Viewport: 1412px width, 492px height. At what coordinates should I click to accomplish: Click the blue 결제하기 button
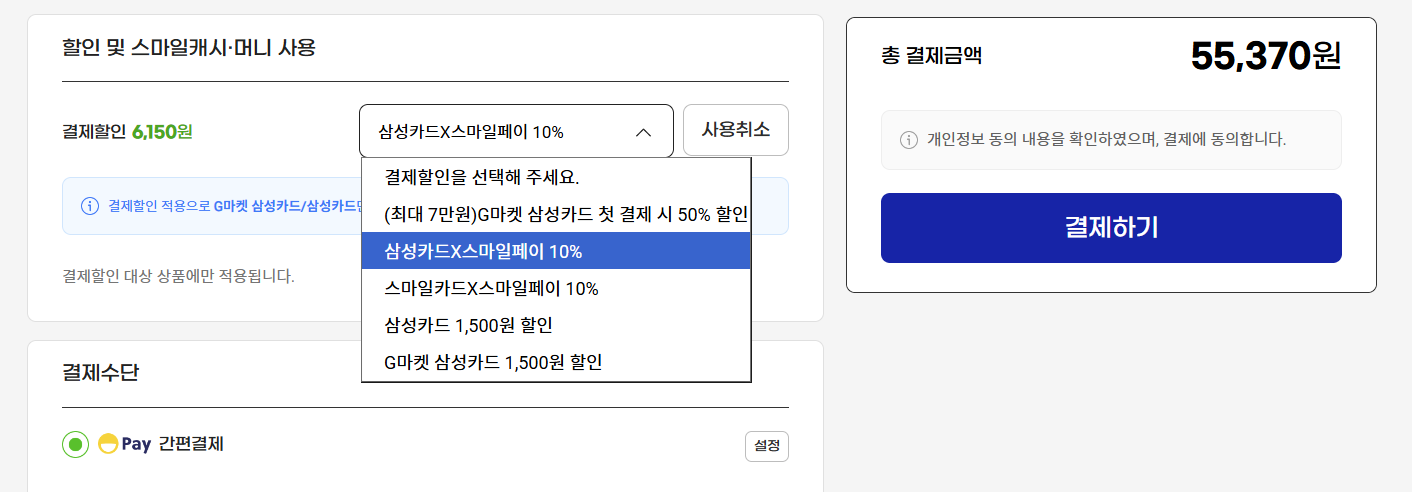[1110, 228]
